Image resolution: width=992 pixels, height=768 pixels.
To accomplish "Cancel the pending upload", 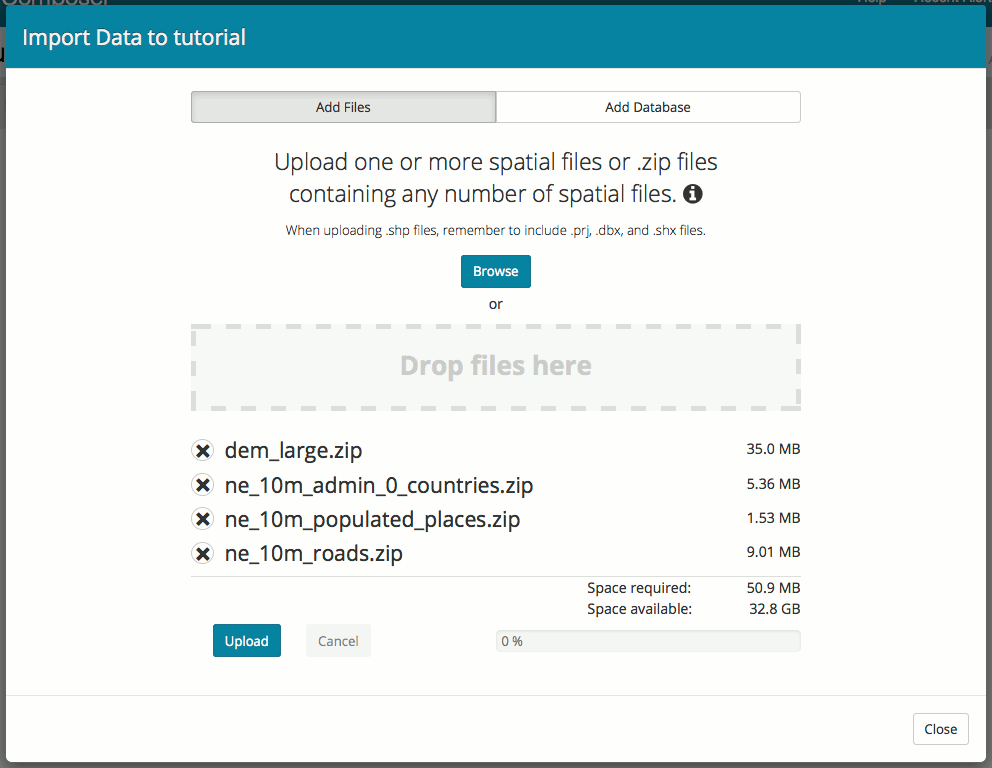I will pos(338,641).
